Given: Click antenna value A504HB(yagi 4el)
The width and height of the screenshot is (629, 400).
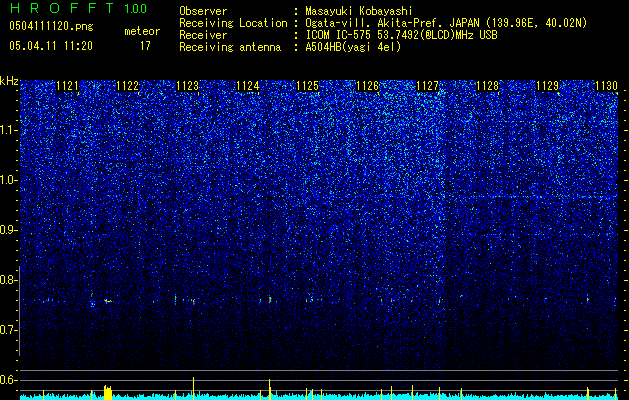Looking at the screenshot, I should [x=353, y=47].
